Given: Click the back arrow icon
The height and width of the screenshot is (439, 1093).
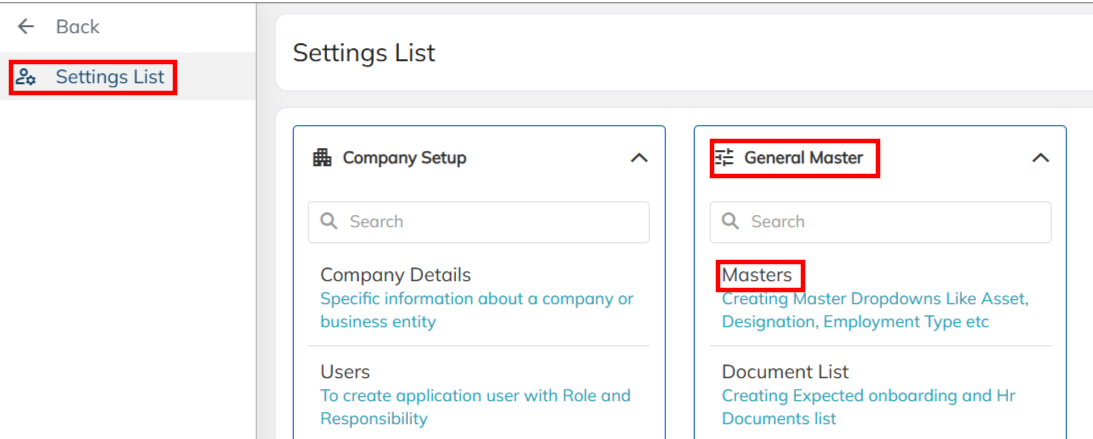Looking at the screenshot, I should click(26, 27).
